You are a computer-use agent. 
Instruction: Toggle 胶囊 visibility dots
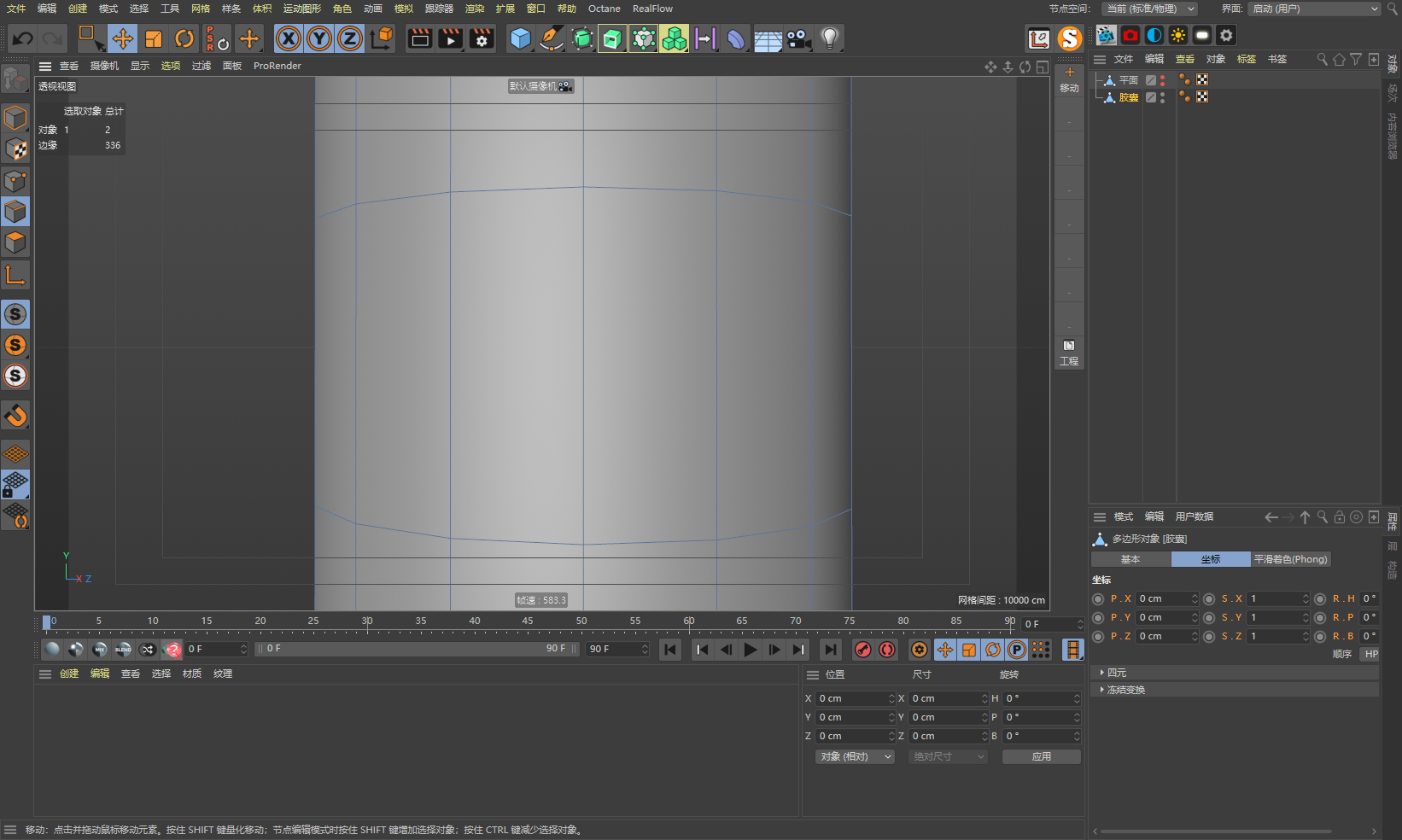(x=1162, y=97)
